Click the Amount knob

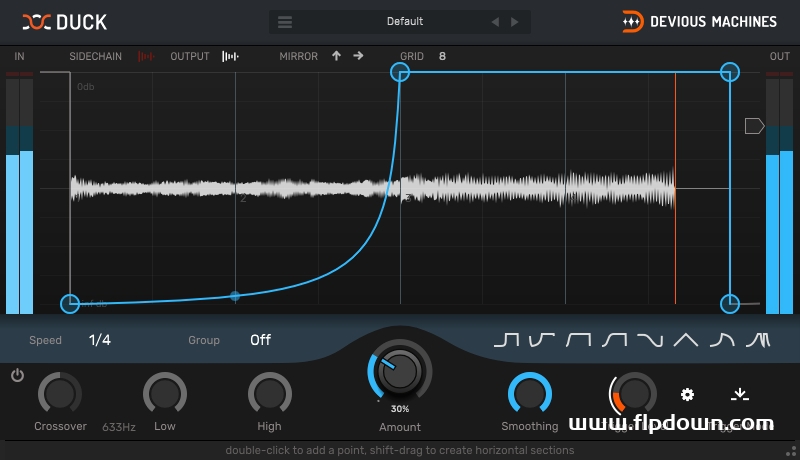click(399, 372)
